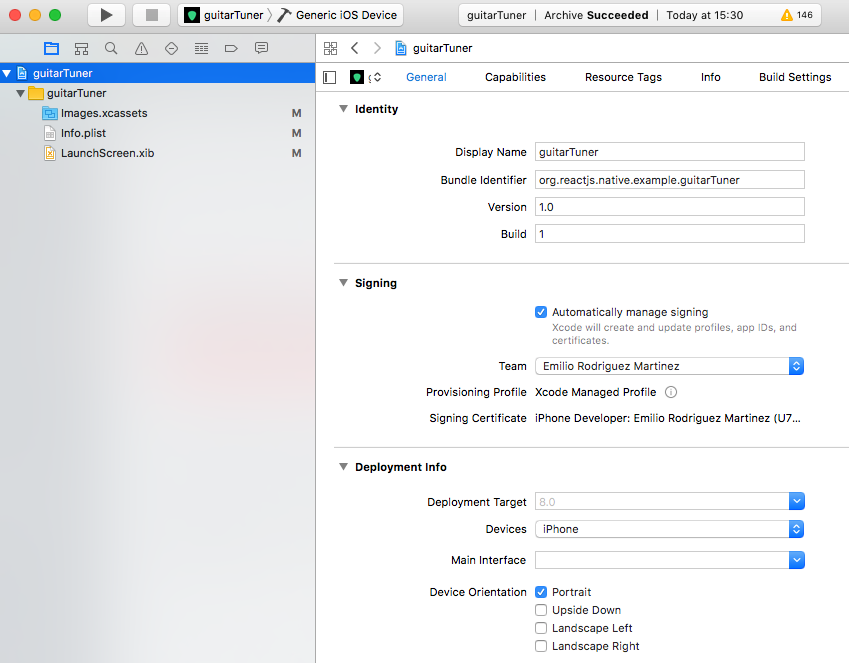
Task: Click the Stop button in toolbar
Action: pos(152,15)
